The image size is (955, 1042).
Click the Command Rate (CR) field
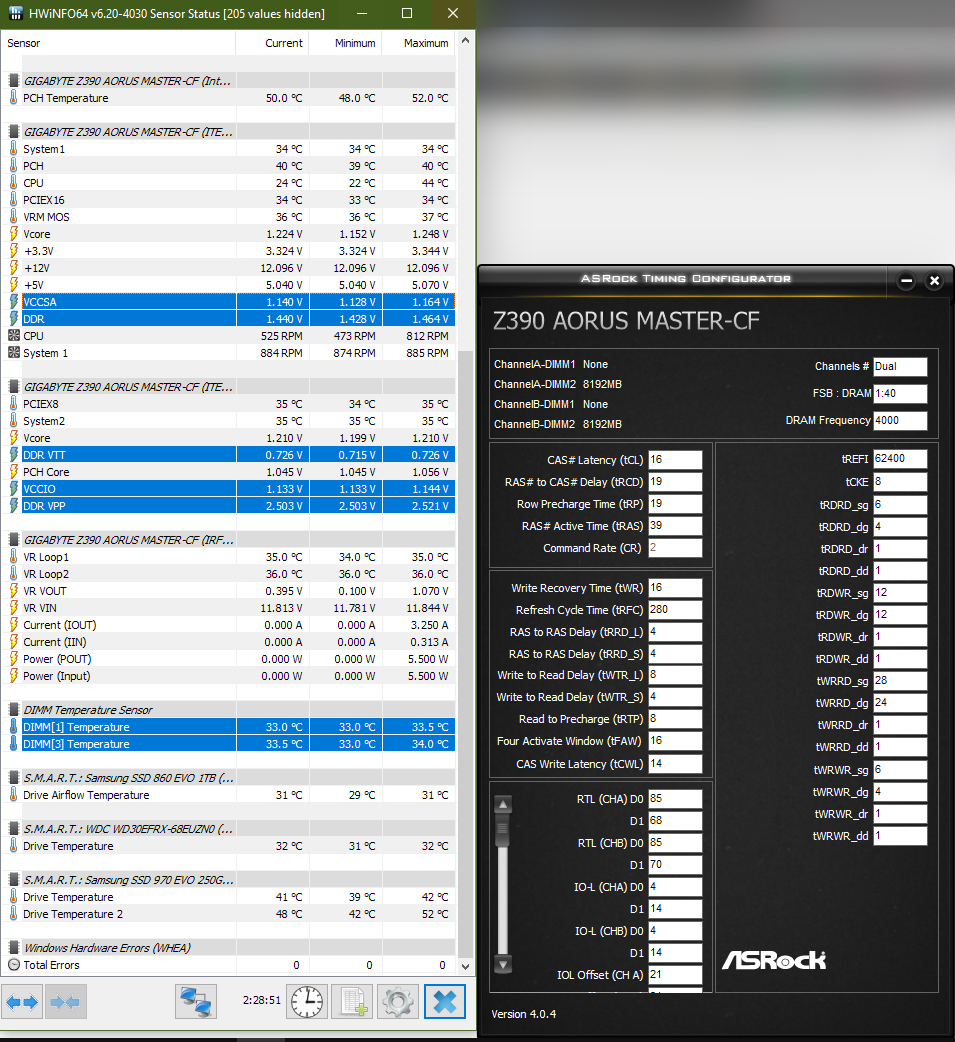pyautogui.click(x=675, y=548)
